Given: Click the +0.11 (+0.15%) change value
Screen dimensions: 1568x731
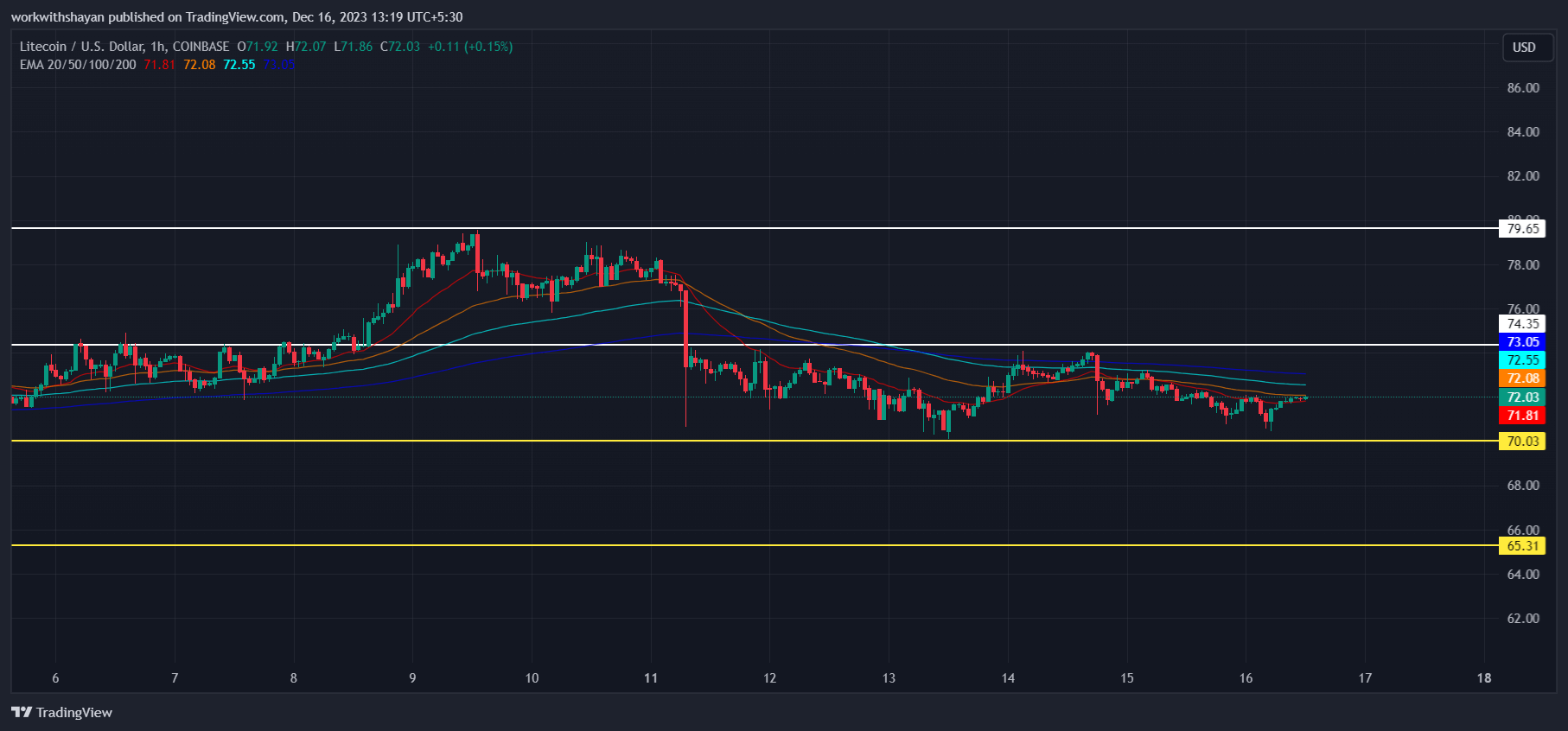Looking at the screenshot, I should (x=470, y=47).
